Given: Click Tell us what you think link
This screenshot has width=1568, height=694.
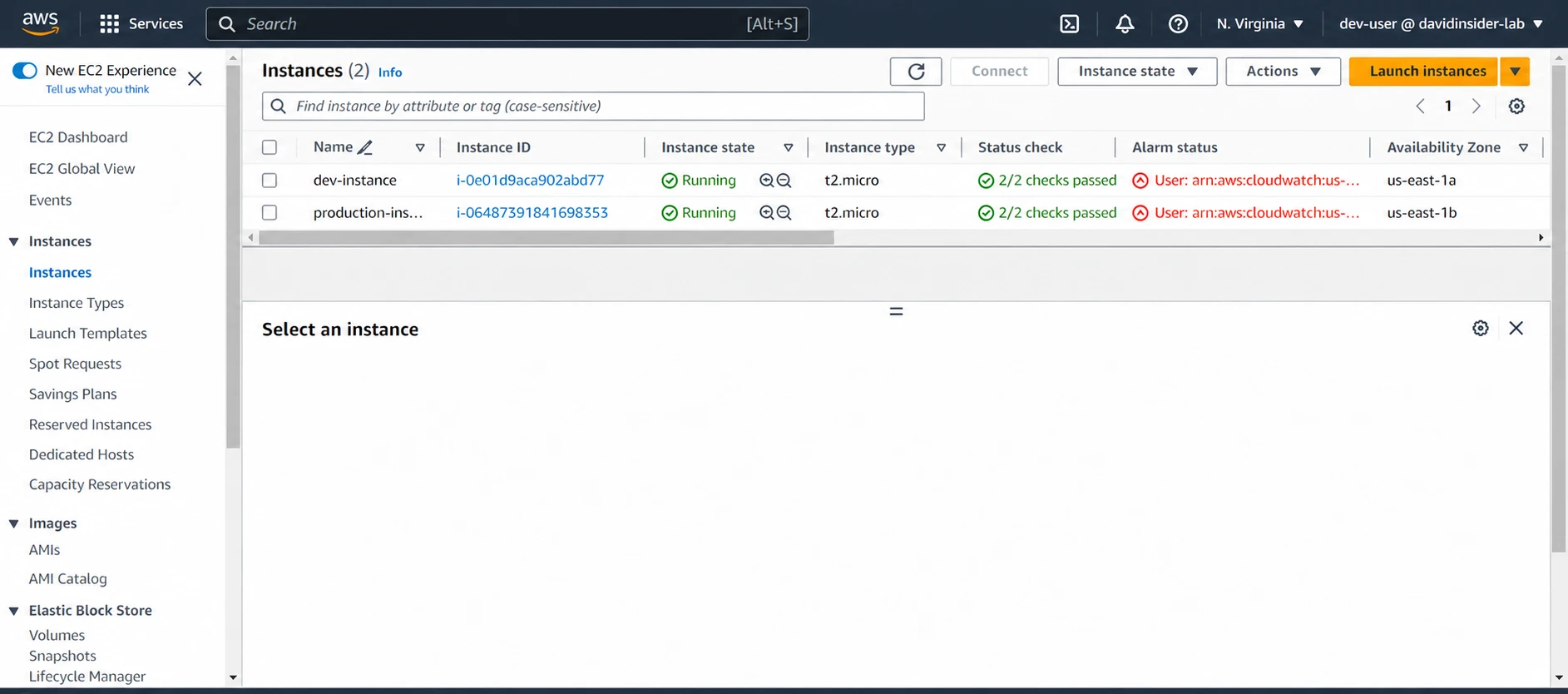Looking at the screenshot, I should click(x=97, y=90).
